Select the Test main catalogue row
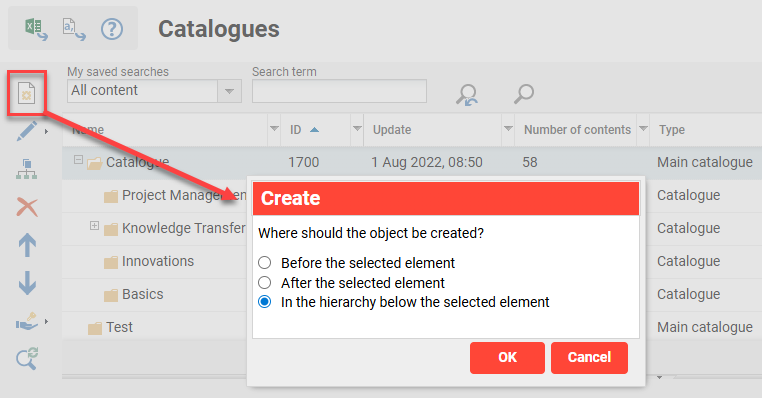Screen dimensions: 762x398 pyautogui.click(x=120, y=328)
